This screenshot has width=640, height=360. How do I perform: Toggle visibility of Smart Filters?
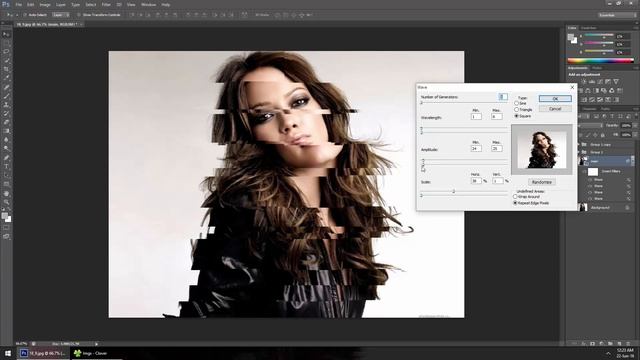(584, 171)
